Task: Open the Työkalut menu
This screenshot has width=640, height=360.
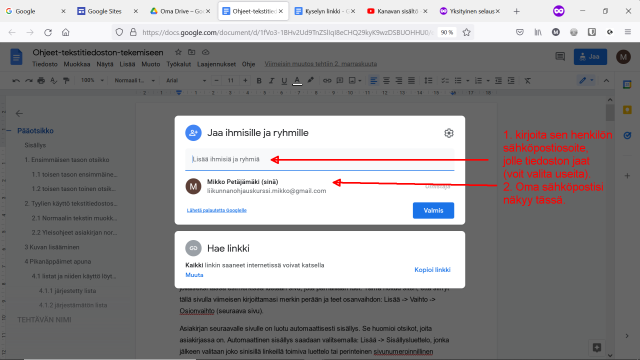Action: pyautogui.click(x=179, y=64)
